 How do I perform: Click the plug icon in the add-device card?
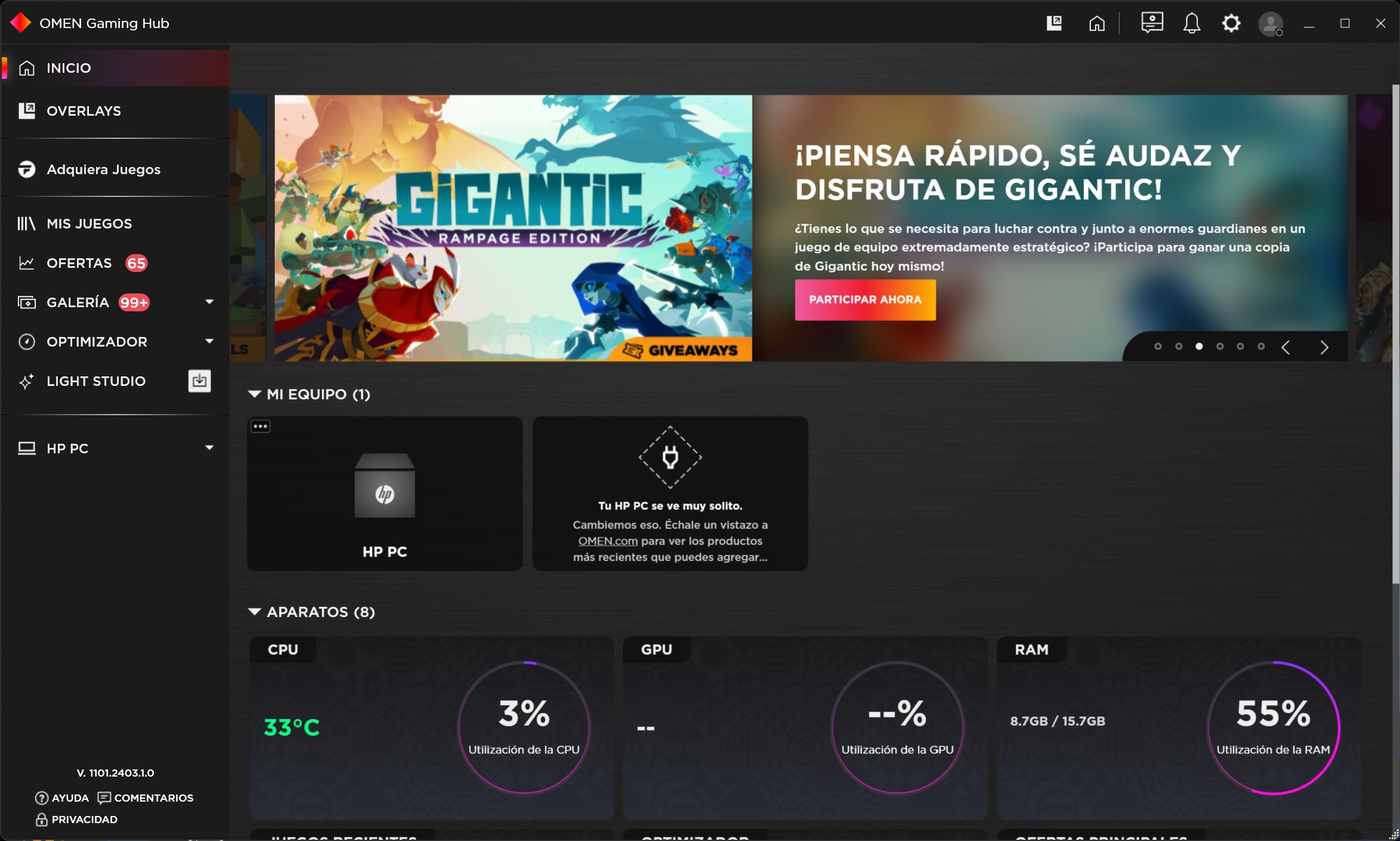pyautogui.click(x=670, y=457)
